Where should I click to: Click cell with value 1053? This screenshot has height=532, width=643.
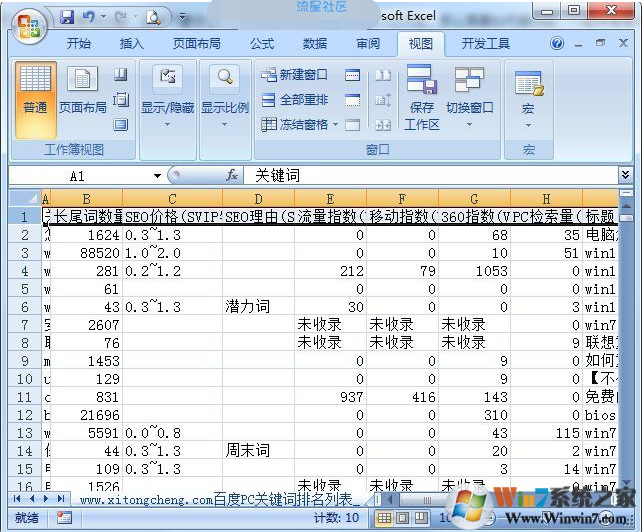tap(474, 271)
